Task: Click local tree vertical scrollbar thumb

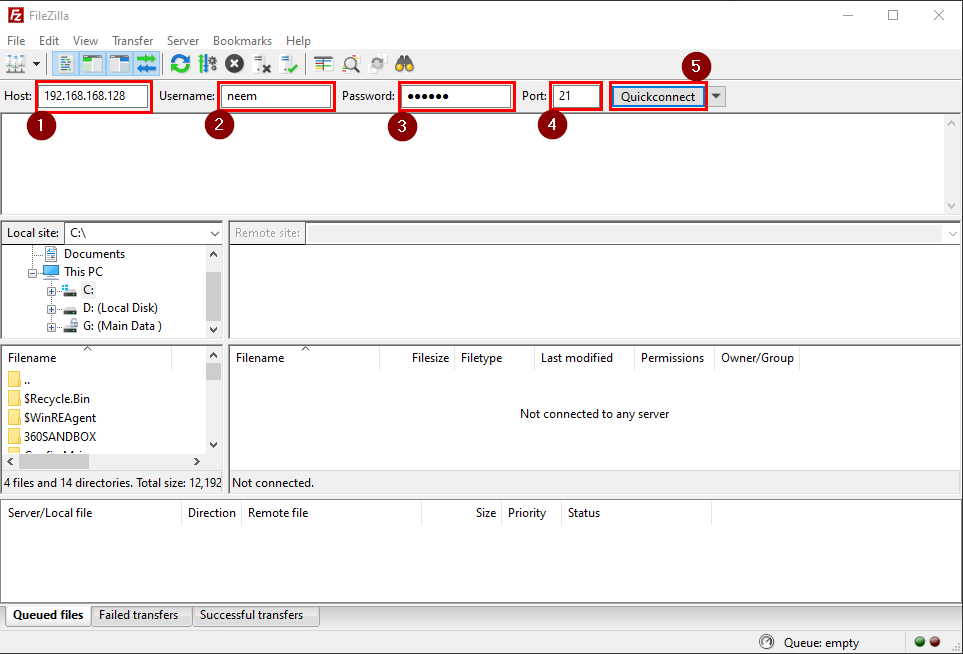Action: [213, 296]
